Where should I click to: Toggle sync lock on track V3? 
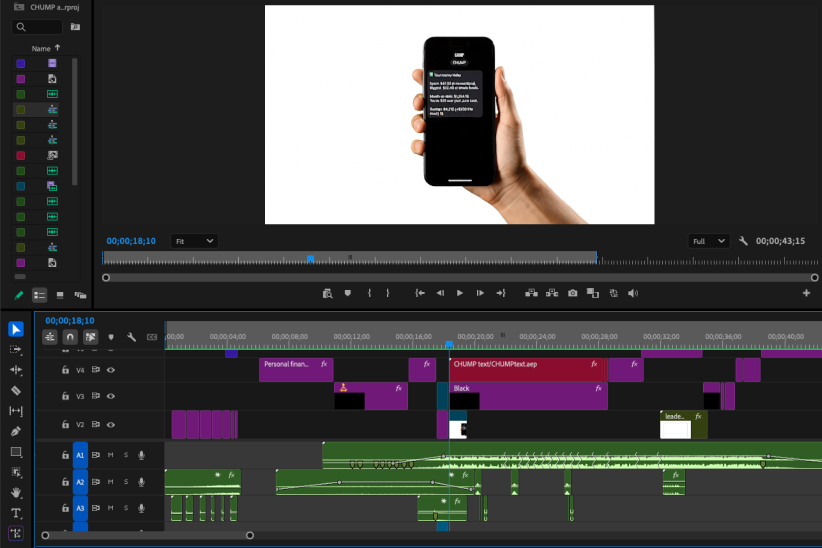coord(96,396)
